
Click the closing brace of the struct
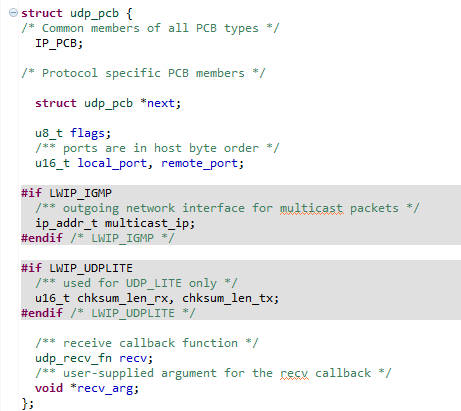pyautogui.click(x=25, y=403)
